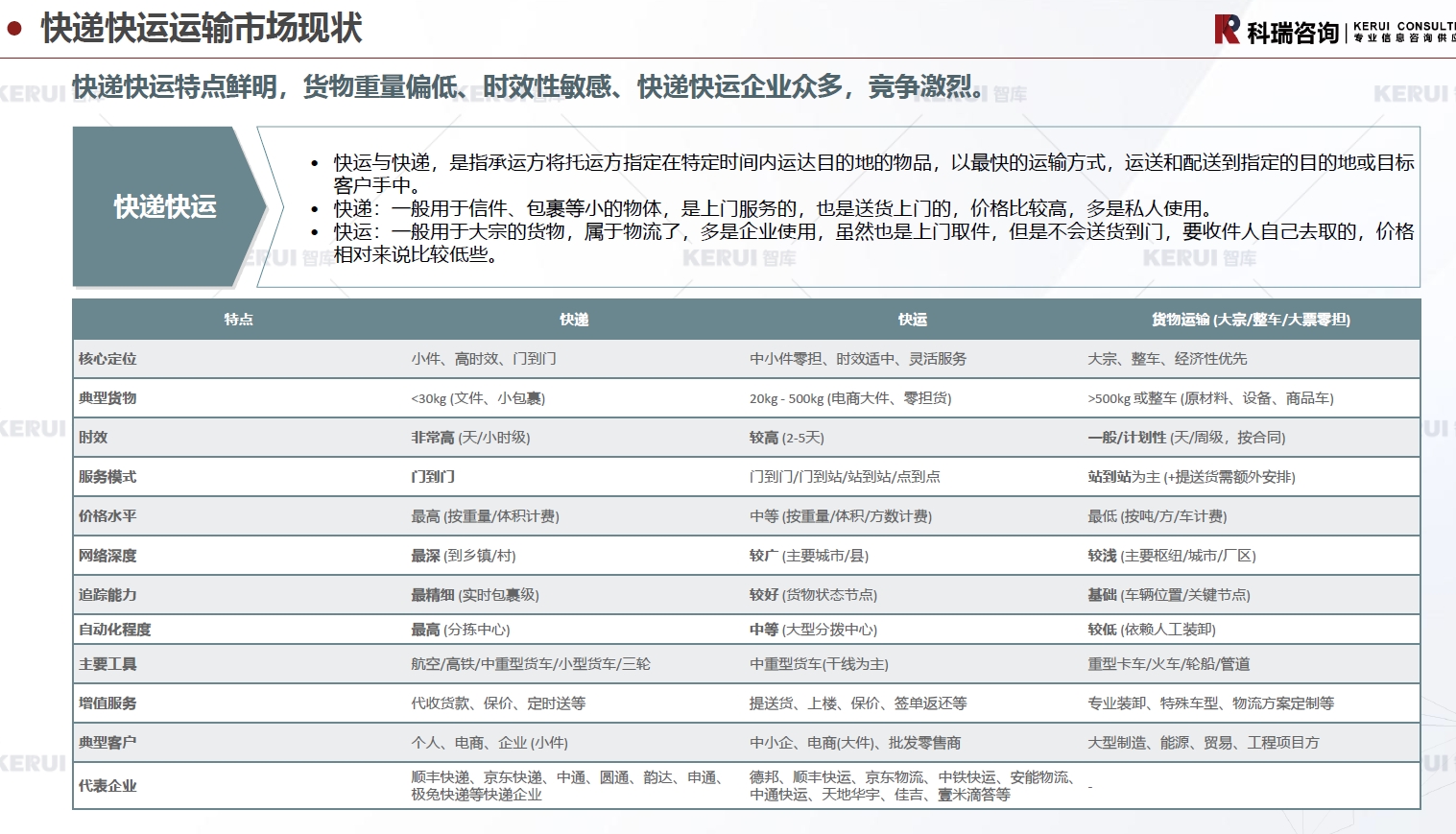Image resolution: width=1456 pixels, height=834 pixels.
Task: Select the 快递 cell reading 门到门
Action: [433, 477]
